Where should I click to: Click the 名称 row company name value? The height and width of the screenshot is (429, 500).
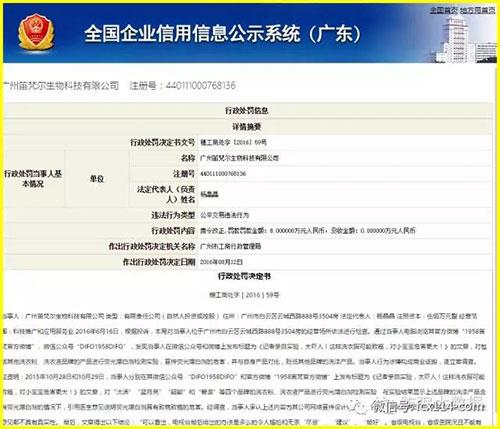(x=239, y=158)
